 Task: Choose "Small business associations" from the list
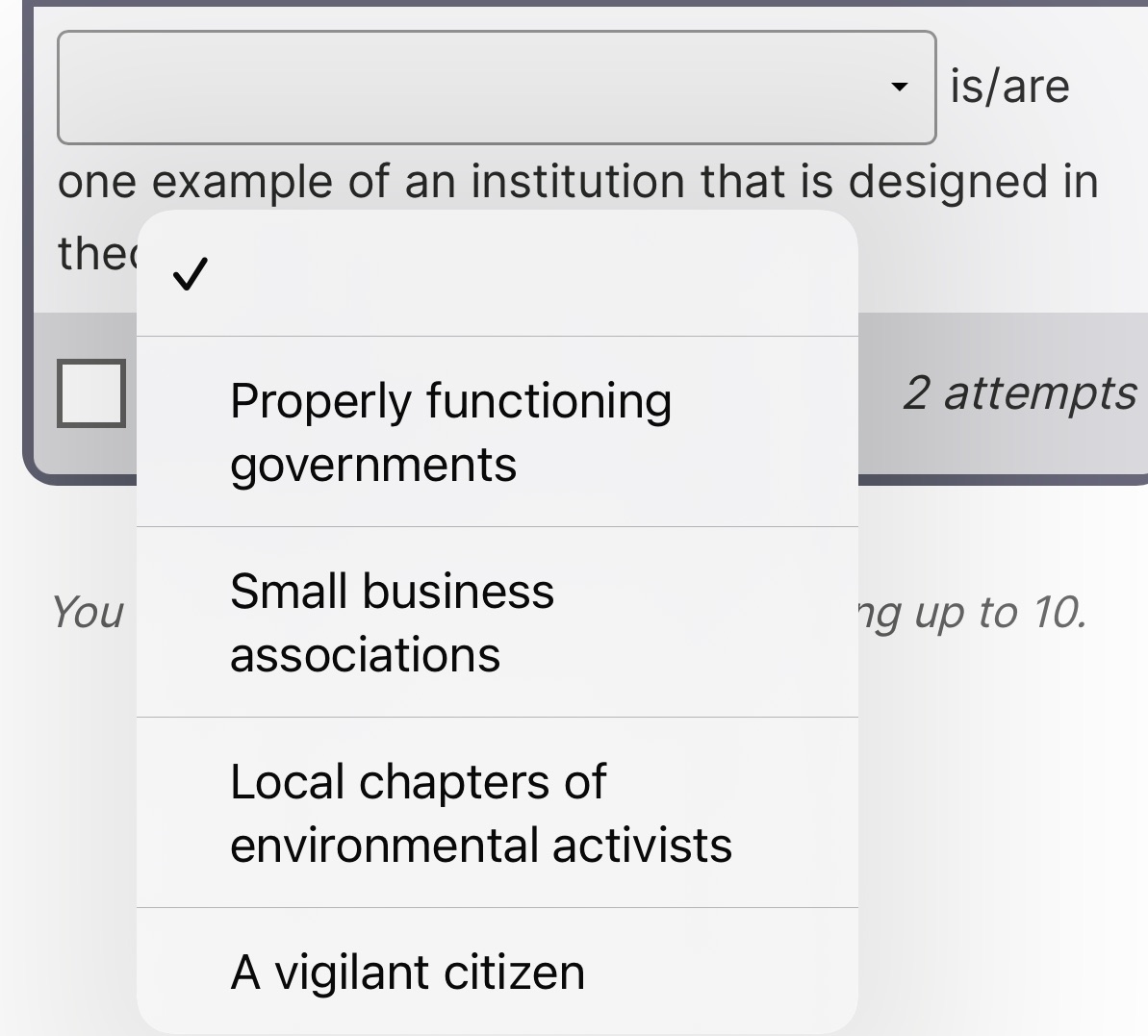click(x=392, y=622)
